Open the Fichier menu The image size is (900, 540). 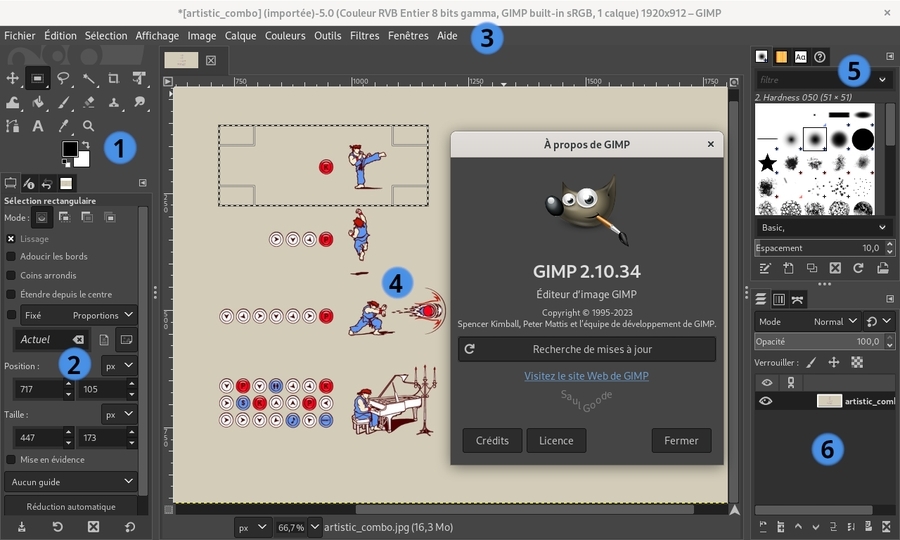(x=20, y=36)
